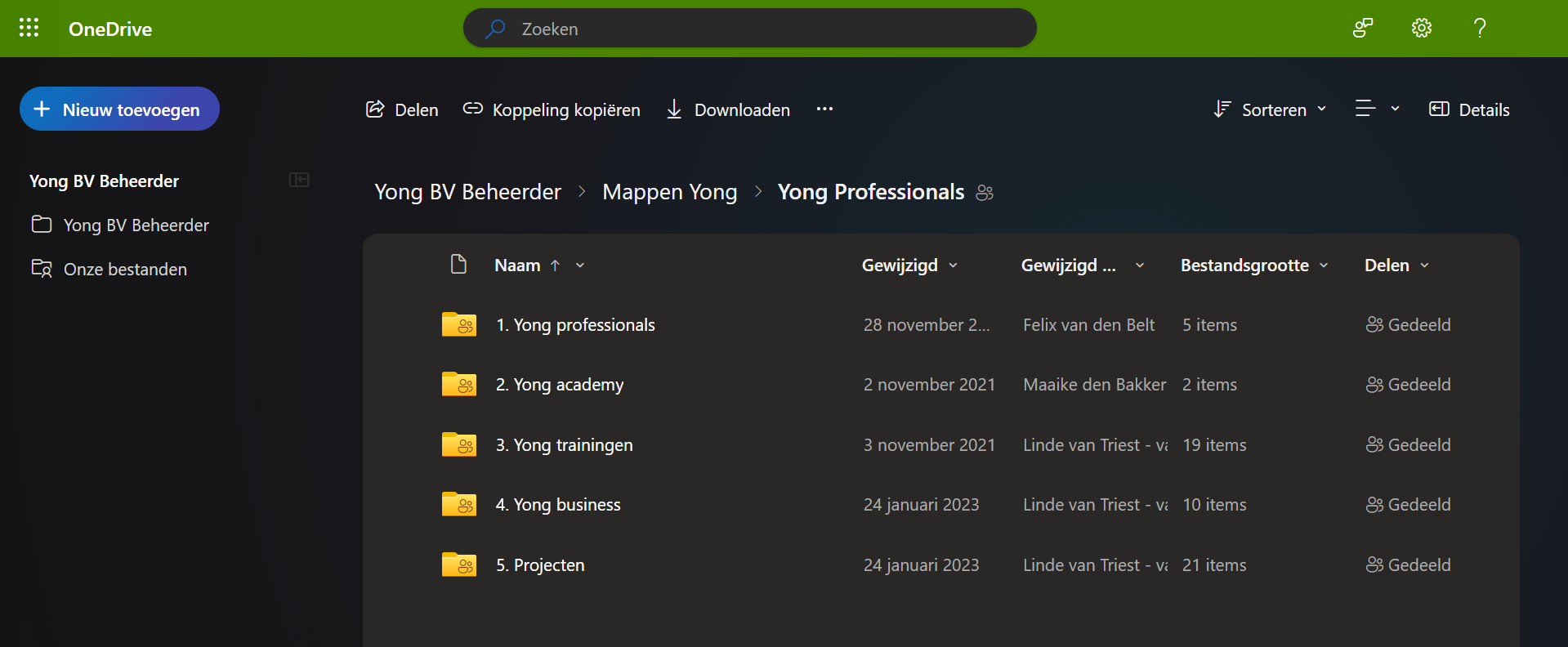Click the 2 november 2021 date cell
This screenshot has height=647, width=1568.
click(930, 385)
